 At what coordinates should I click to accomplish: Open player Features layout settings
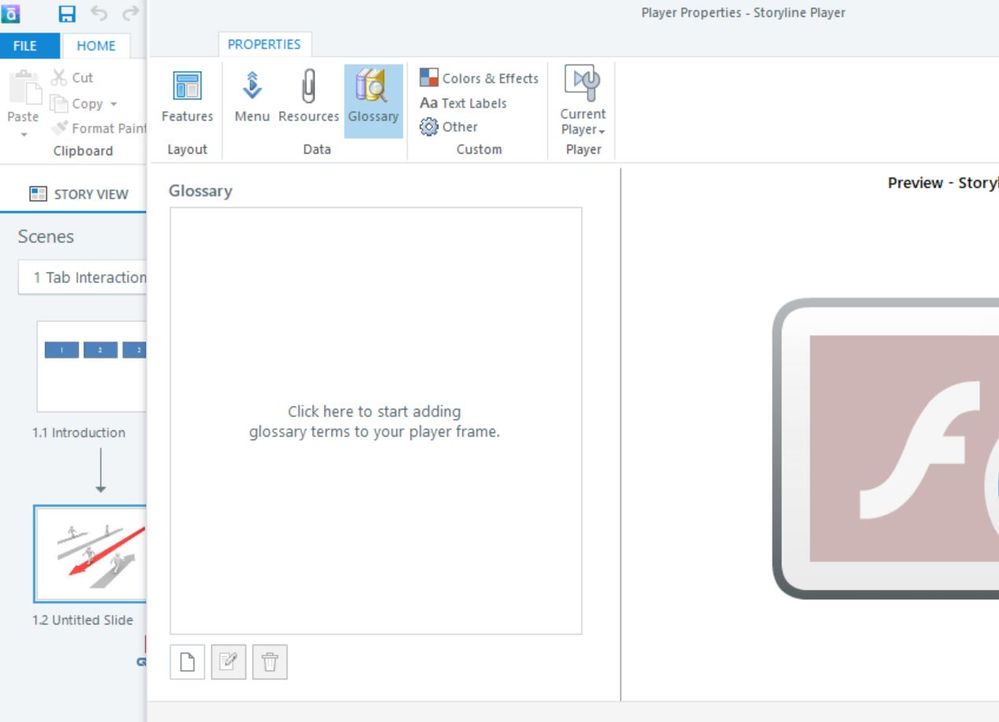[x=187, y=97]
